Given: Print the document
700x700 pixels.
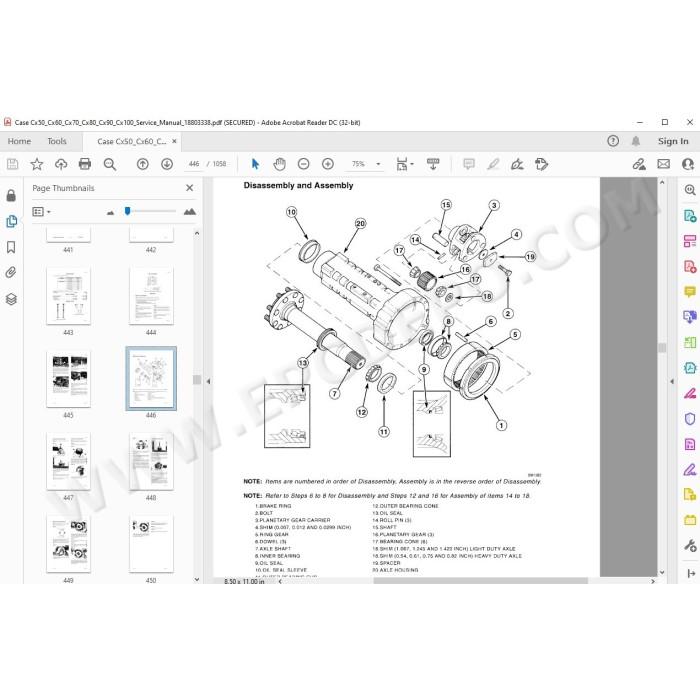Looking at the screenshot, I should point(85,164).
